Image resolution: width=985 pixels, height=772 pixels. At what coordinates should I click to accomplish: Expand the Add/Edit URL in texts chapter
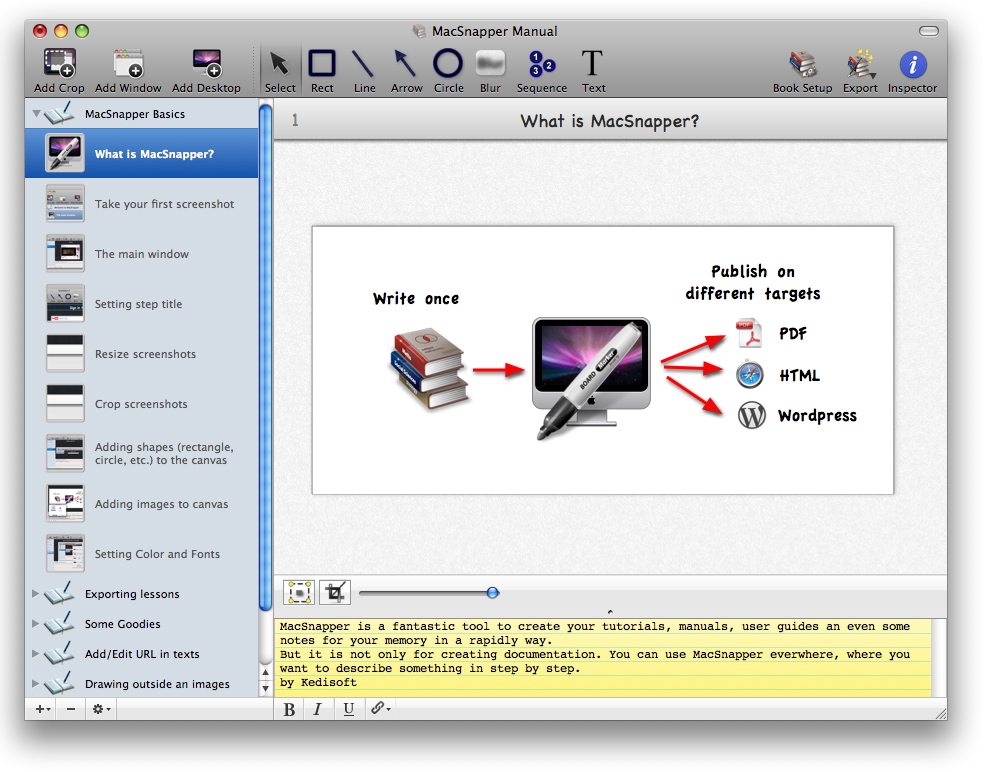coord(36,653)
